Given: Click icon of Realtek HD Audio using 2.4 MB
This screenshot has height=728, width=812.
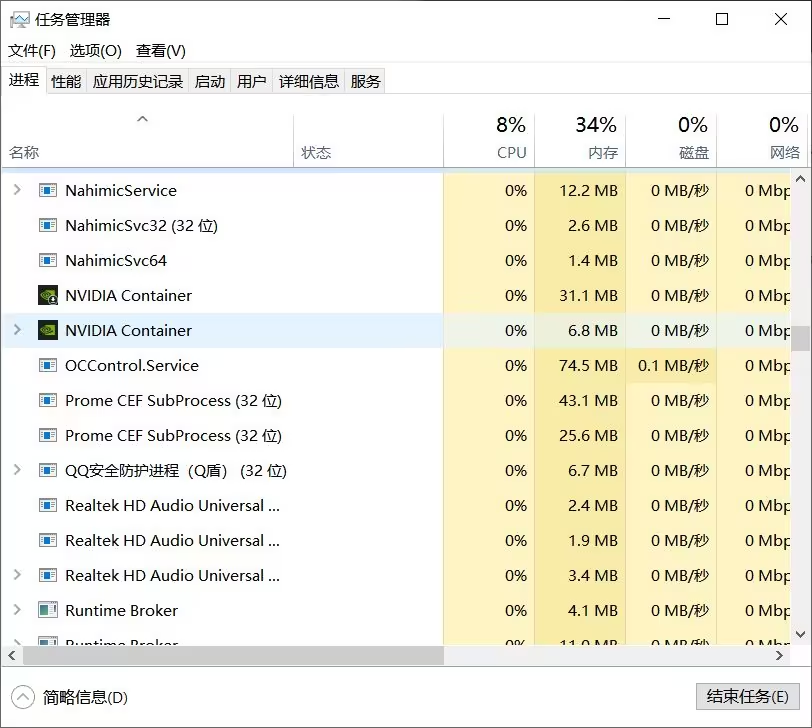Looking at the screenshot, I should [48, 505].
